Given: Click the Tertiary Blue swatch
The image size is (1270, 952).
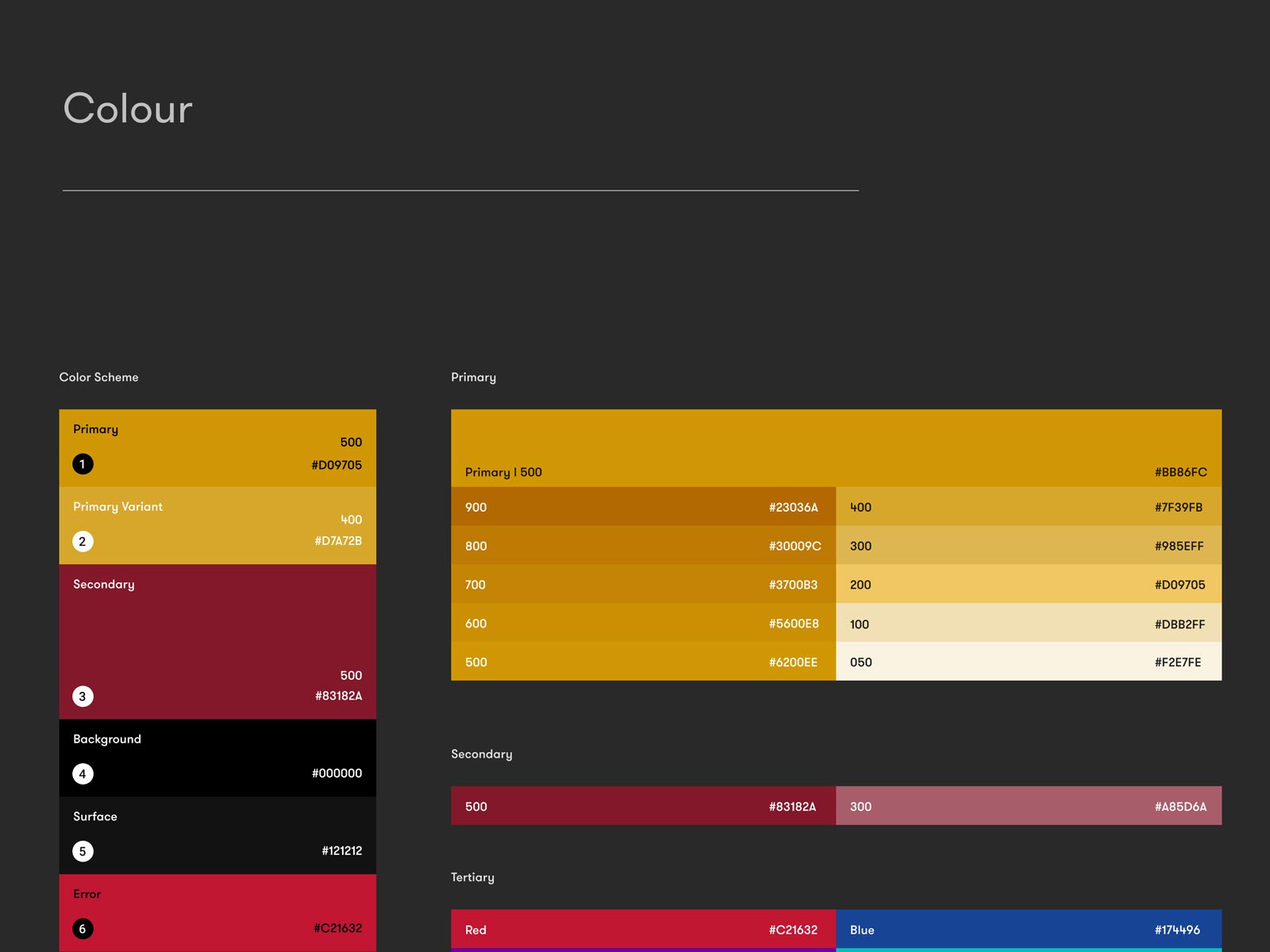Looking at the screenshot, I should [x=1028, y=929].
